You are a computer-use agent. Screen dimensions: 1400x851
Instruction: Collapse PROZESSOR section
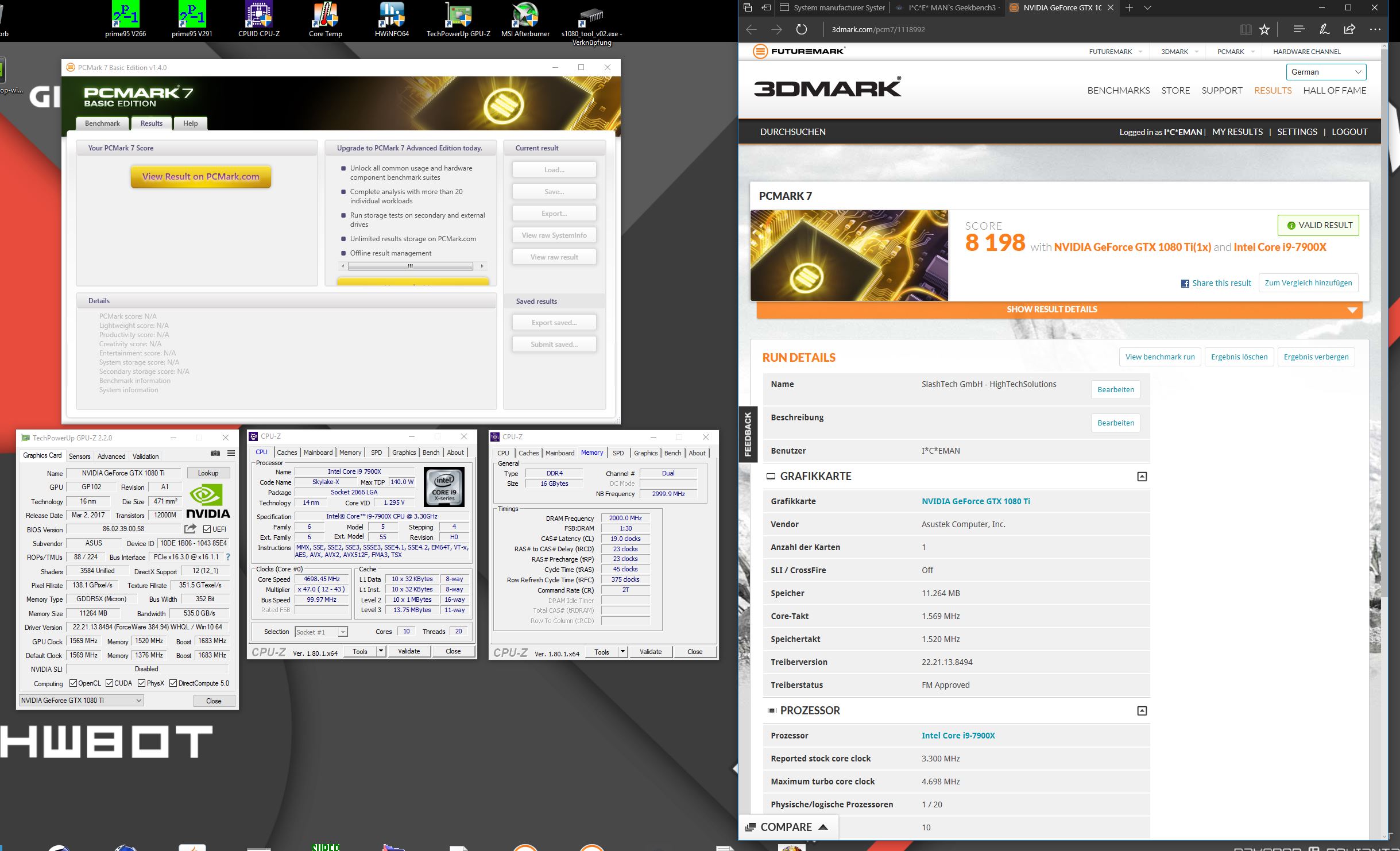(1142, 711)
